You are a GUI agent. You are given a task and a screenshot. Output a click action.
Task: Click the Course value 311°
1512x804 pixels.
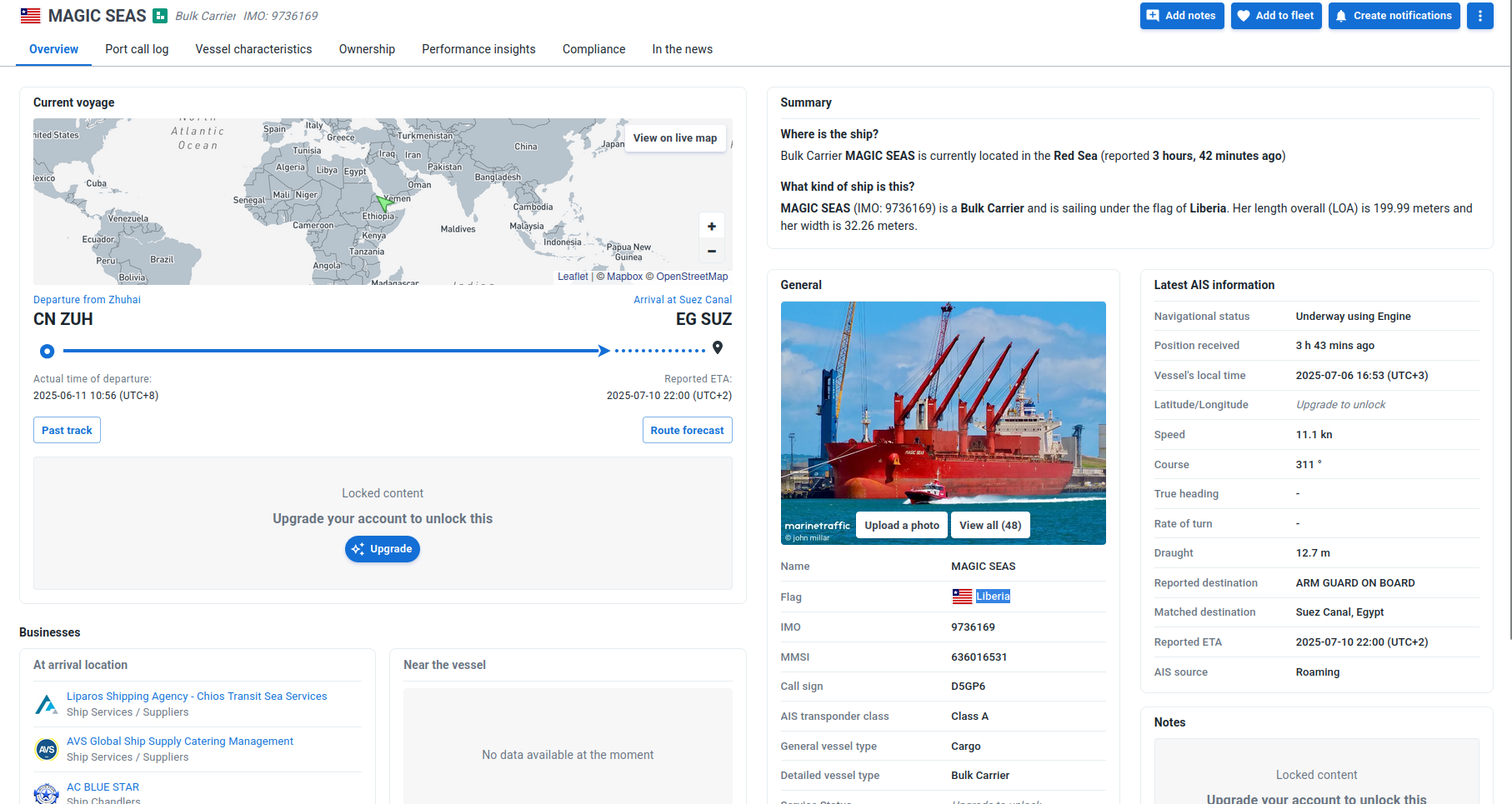click(x=1309, y=465)
